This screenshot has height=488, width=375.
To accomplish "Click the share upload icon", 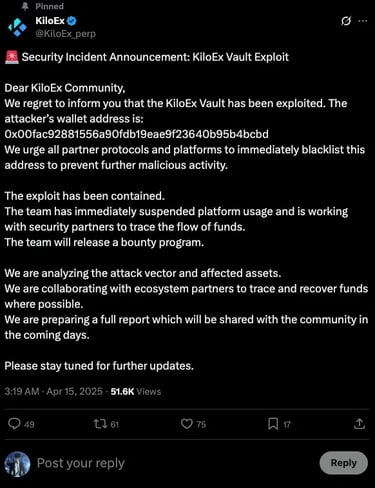I will click(359, 424).
